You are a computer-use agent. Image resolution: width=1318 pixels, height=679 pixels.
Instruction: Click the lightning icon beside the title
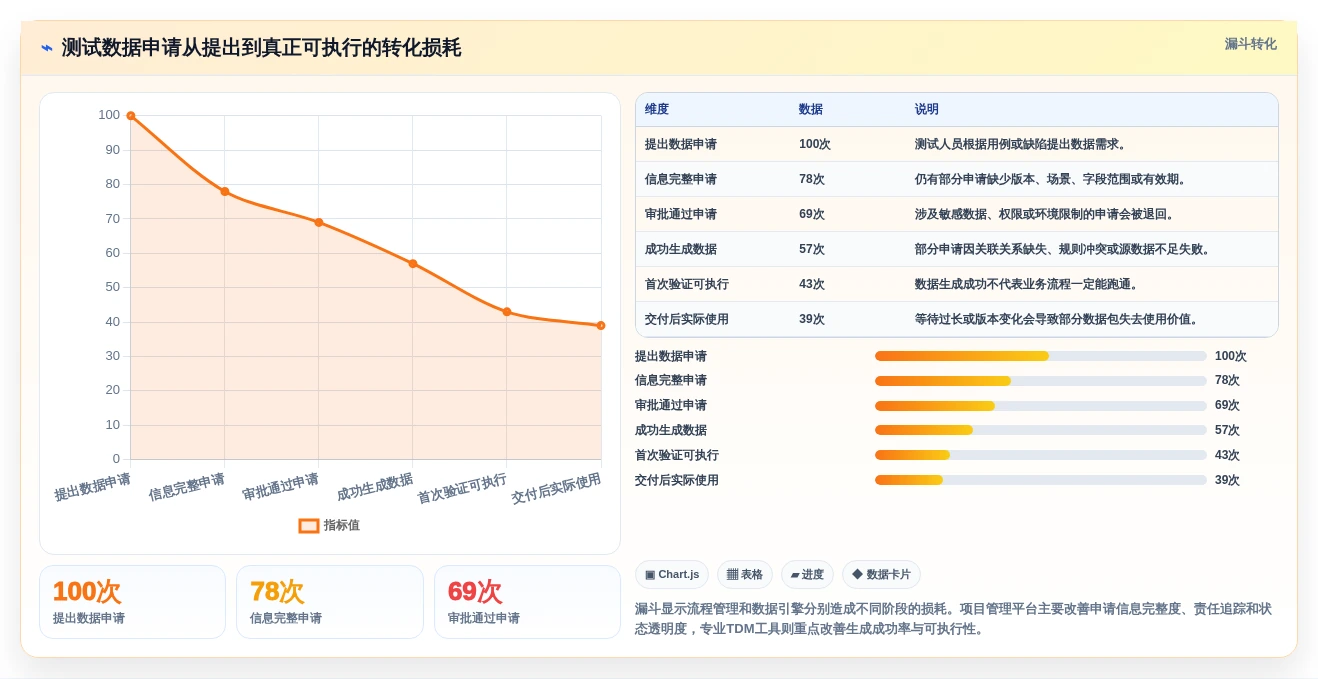pyautogui.click(x=47, y=48)
